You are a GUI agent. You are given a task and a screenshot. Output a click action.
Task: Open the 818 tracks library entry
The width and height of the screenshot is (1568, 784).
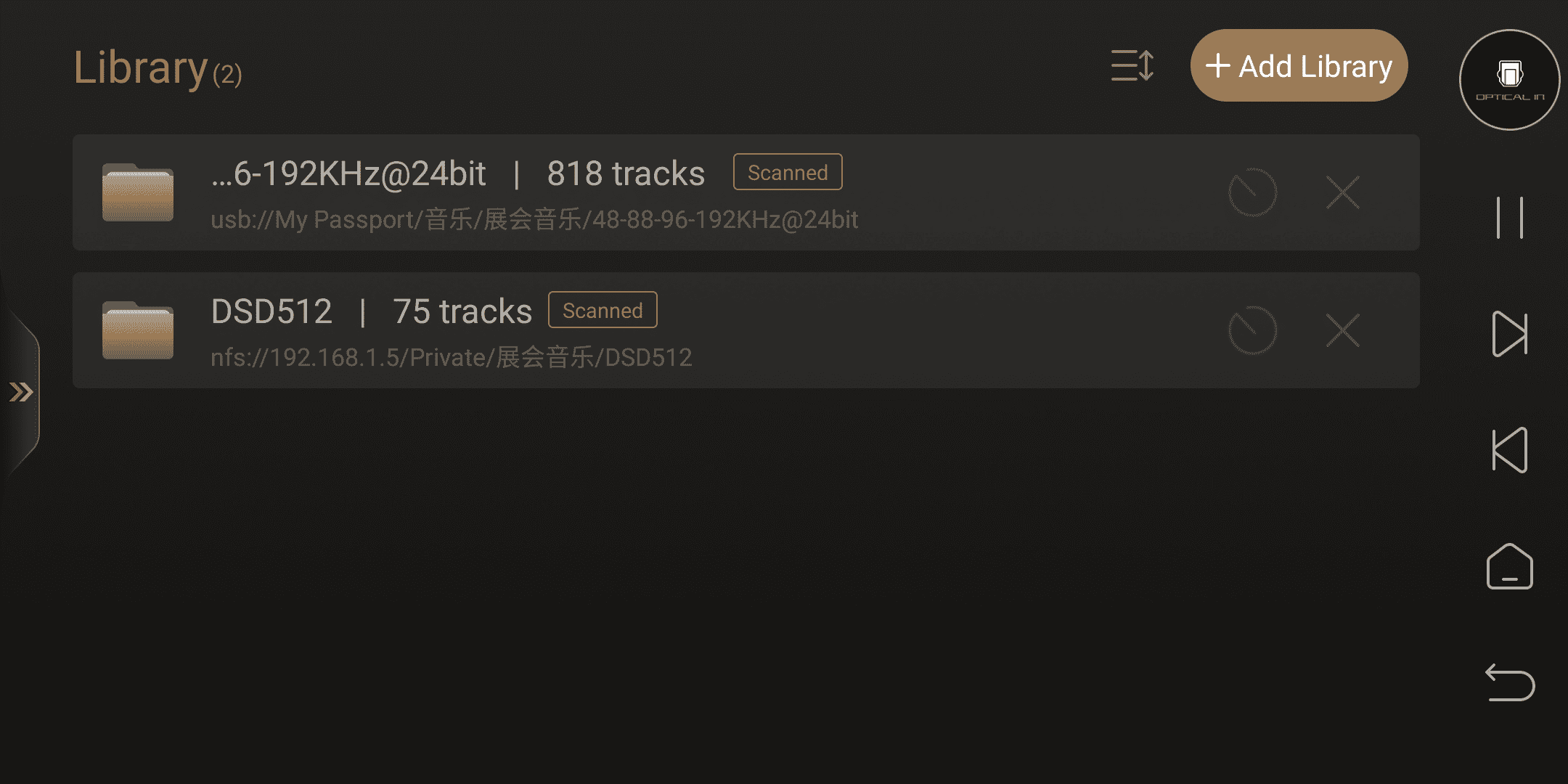746,192
